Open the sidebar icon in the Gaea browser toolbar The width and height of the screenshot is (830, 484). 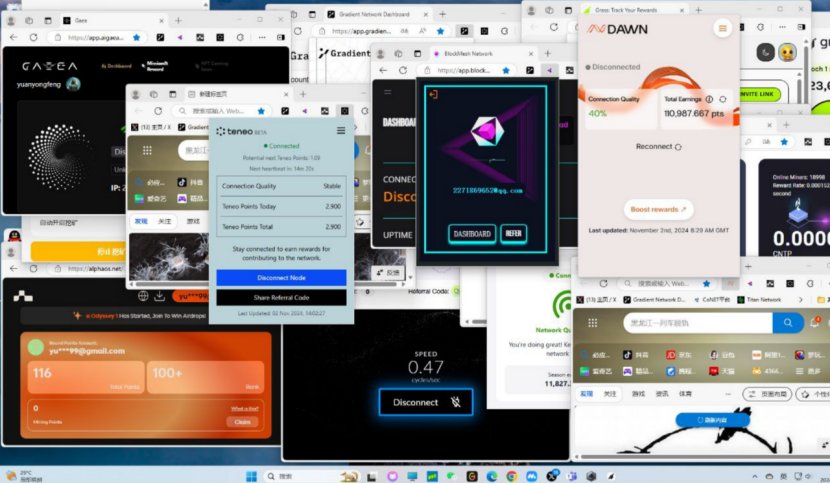pyautogui.click(x=281, y=38)
